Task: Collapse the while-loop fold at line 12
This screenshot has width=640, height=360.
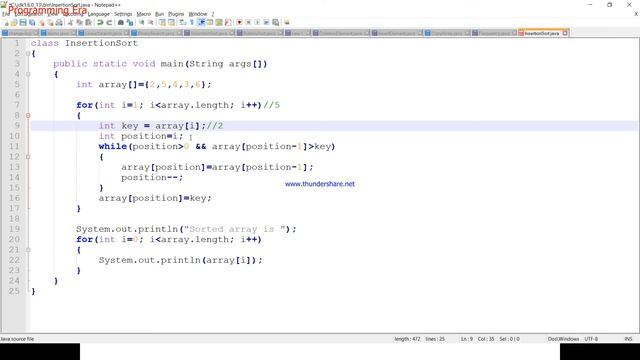Action: 28,157
